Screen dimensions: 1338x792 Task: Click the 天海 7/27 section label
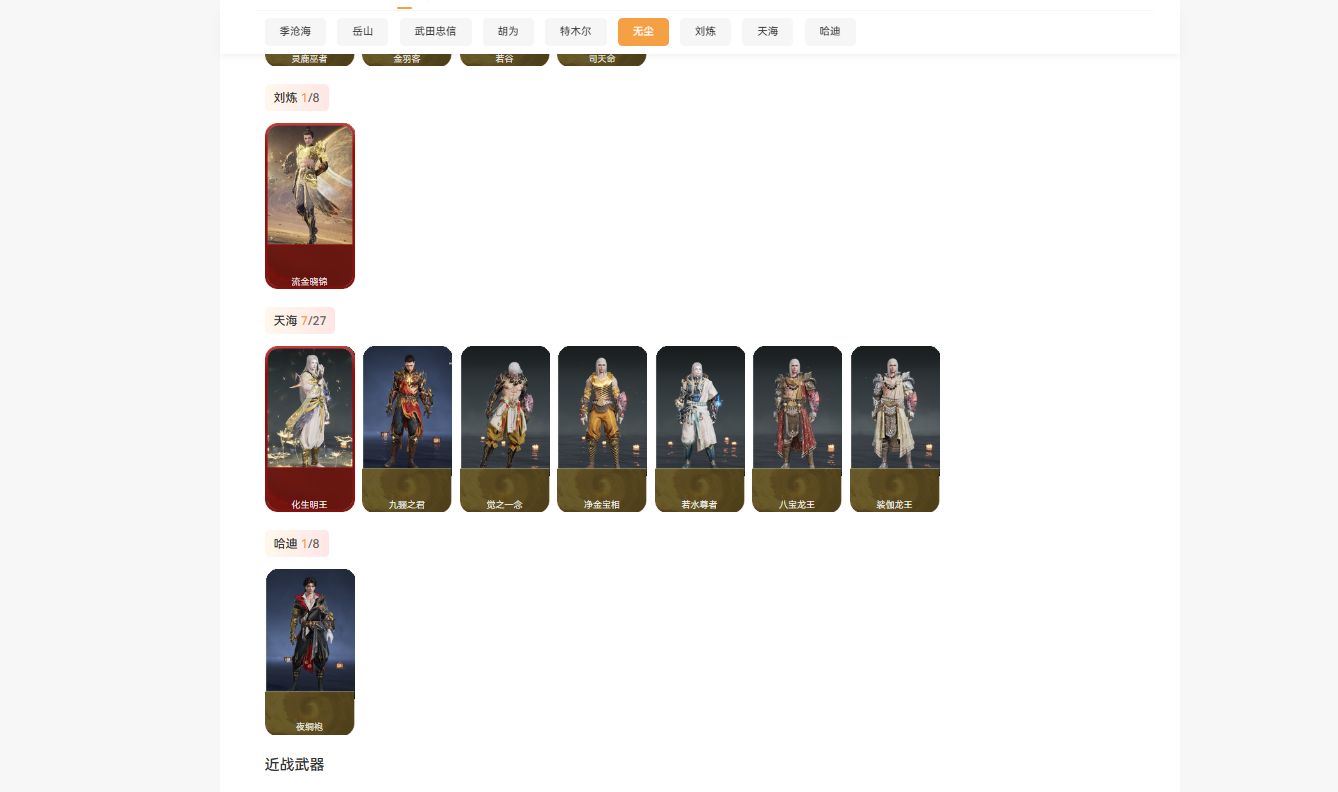(x=299, y=321)
